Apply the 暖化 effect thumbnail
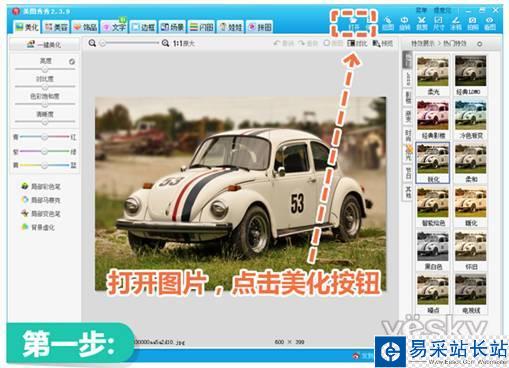This screenshot has width=509, height=368. pyautogui.click(x=470, y=207)
